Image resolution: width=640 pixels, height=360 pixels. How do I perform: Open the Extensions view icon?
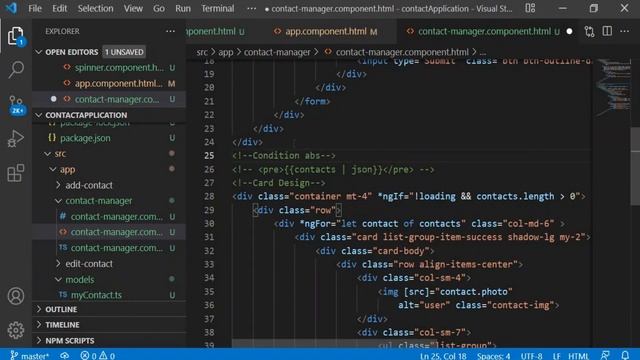[16, 173]
